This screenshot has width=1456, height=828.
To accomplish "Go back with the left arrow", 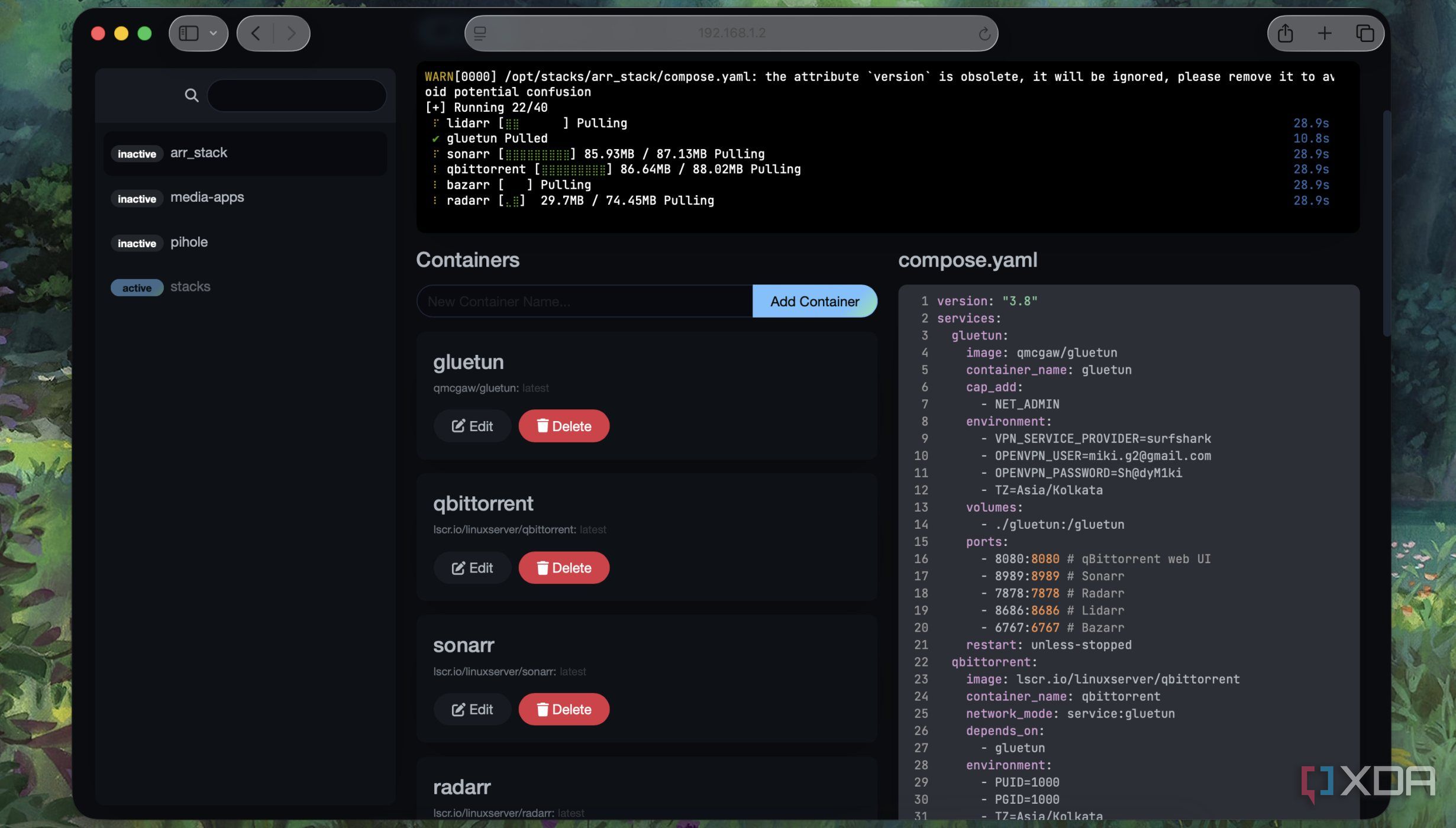I will coord(256,33).
